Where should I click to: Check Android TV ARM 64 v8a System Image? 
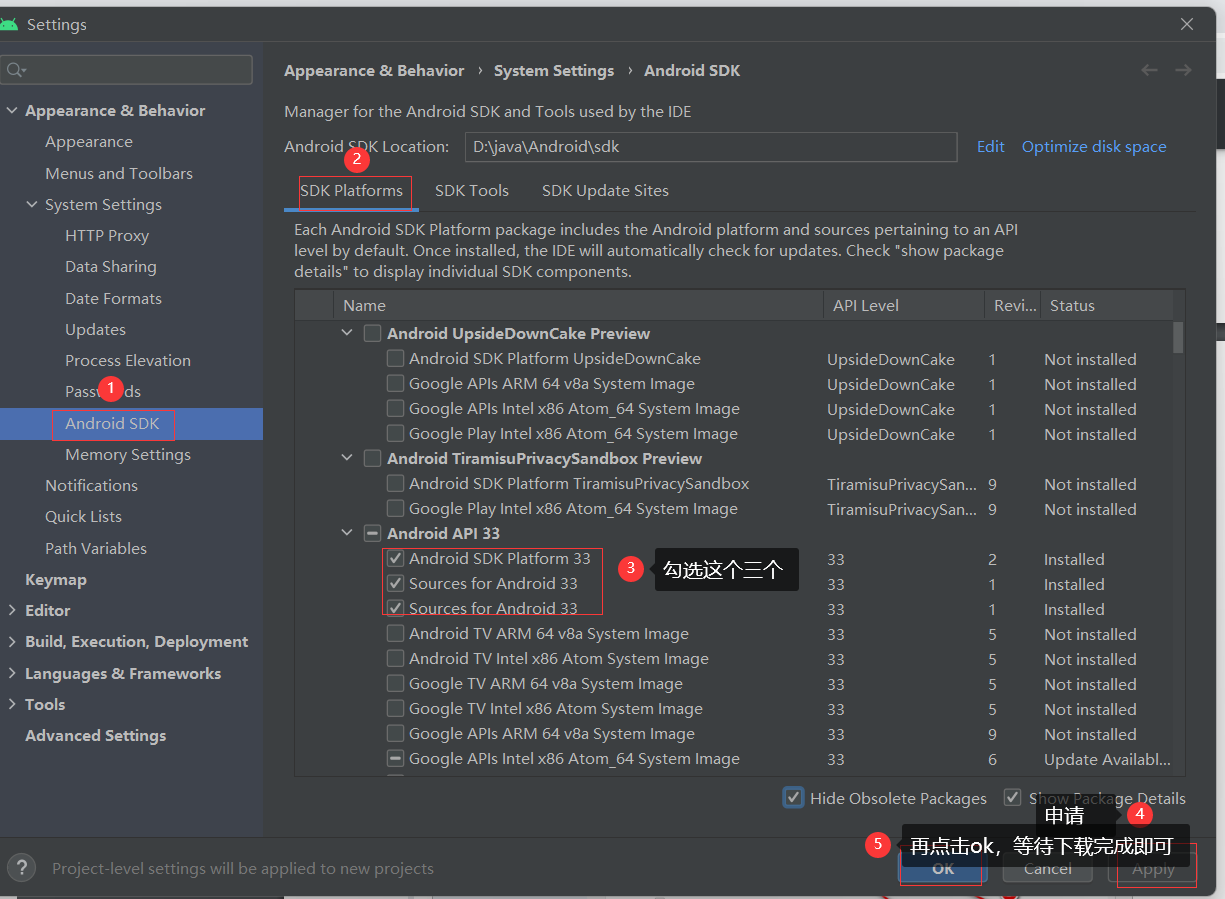[x=395, y=633]
